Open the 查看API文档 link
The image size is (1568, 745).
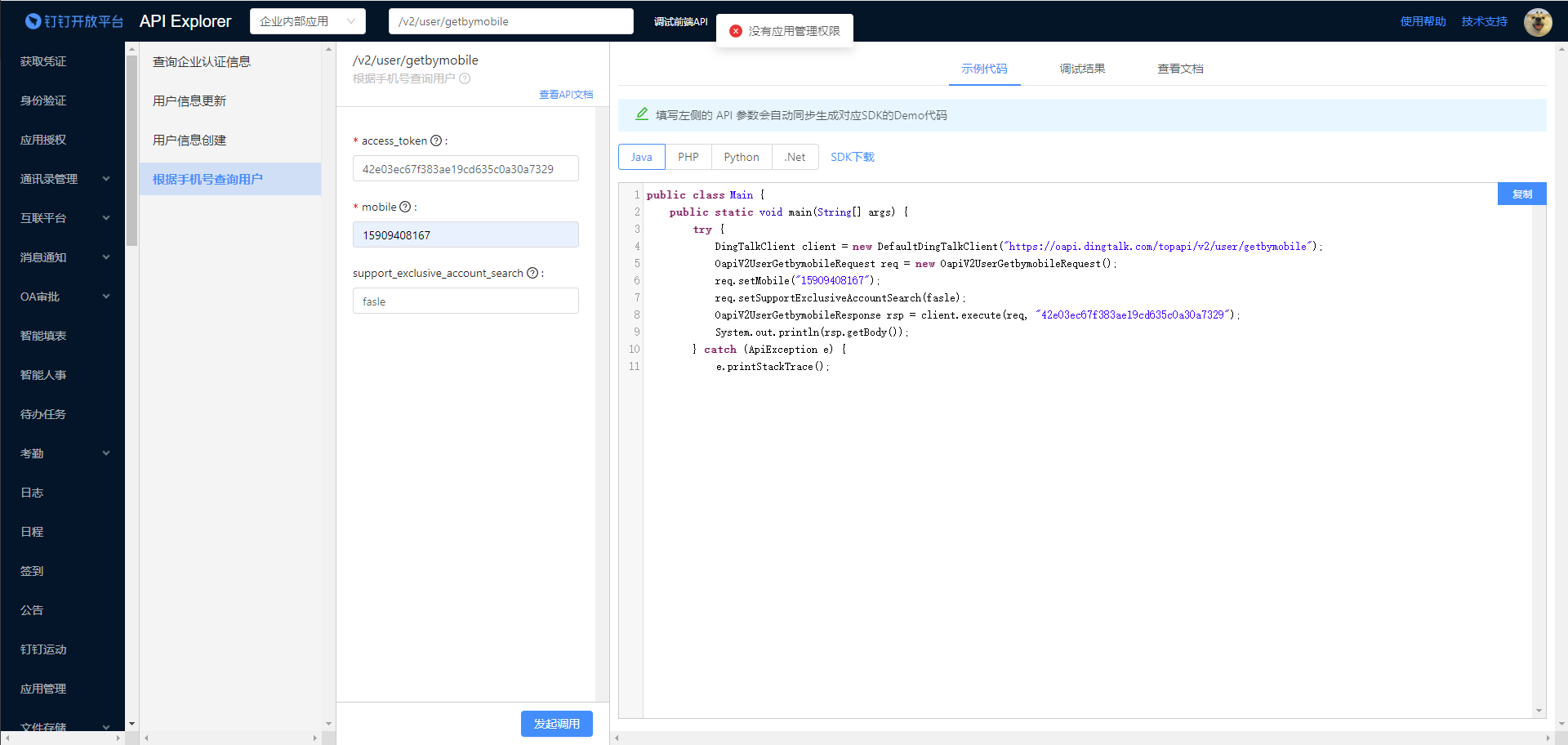tap(566, 95)
